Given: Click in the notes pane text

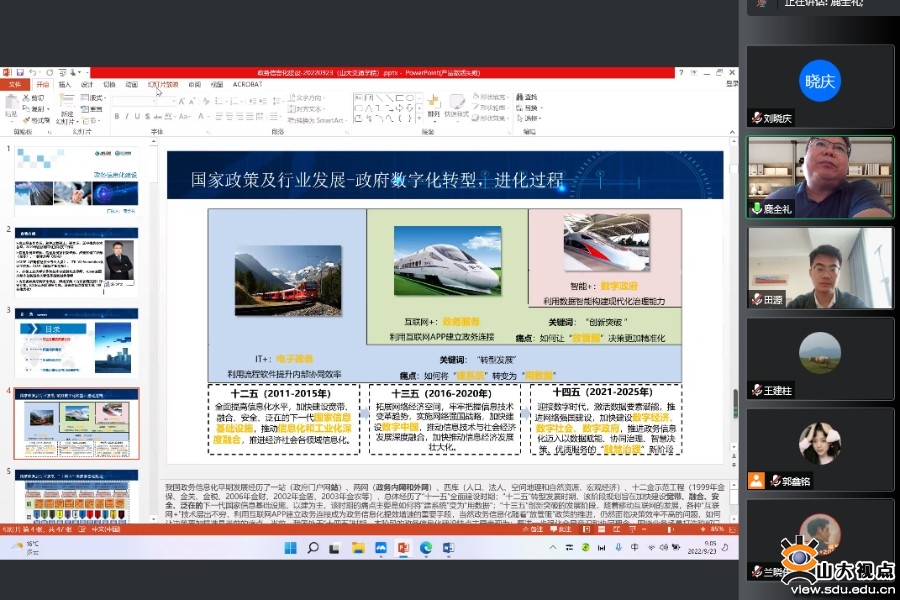Looking at the screenshot, I should click(x=445, y=501).
